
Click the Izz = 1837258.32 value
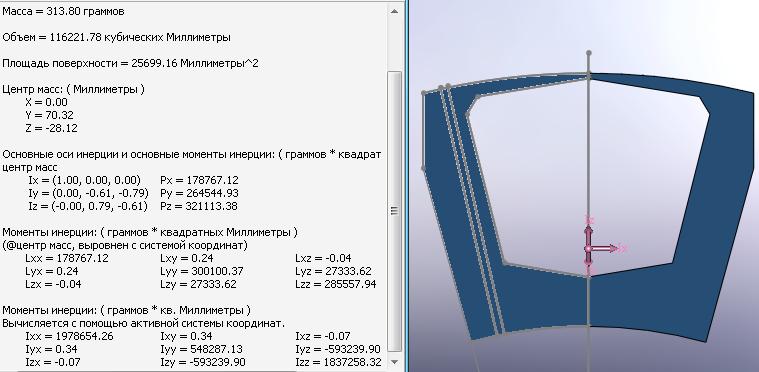(338, 362)
